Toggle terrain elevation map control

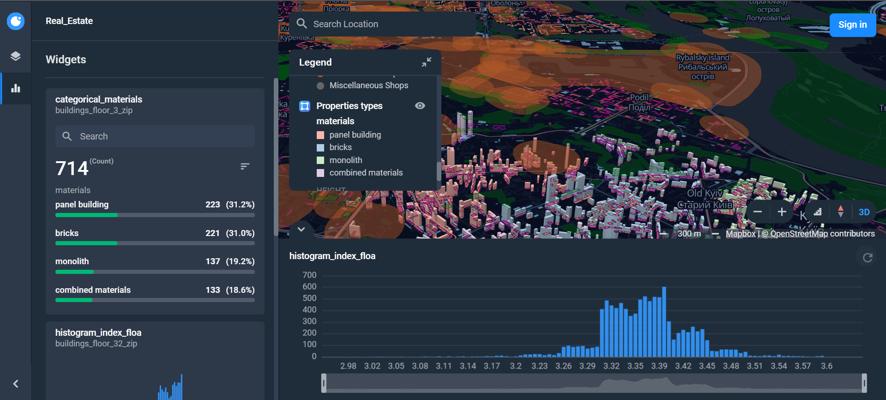click(x=817, y=212)
